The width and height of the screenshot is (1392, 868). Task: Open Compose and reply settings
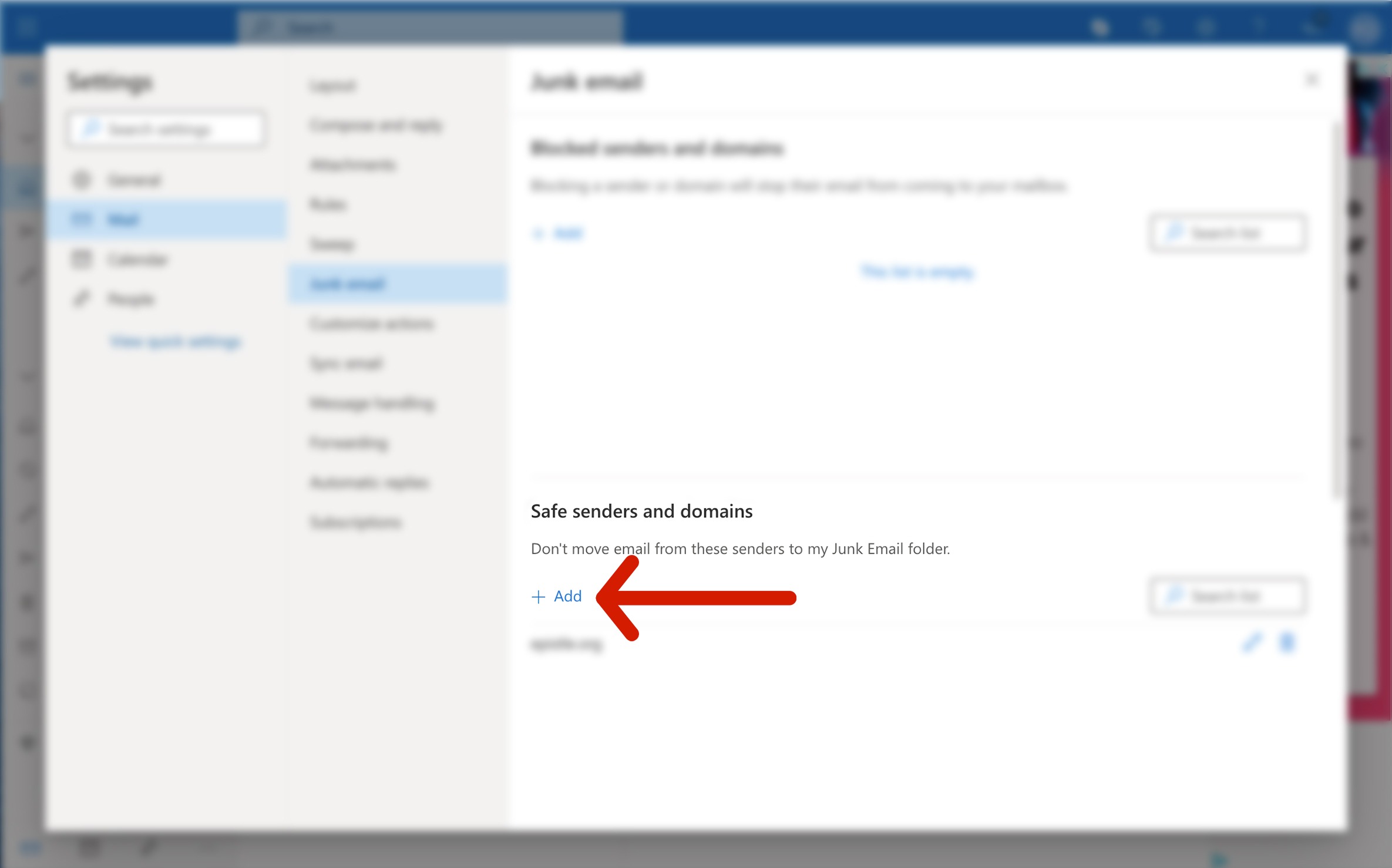376,125
